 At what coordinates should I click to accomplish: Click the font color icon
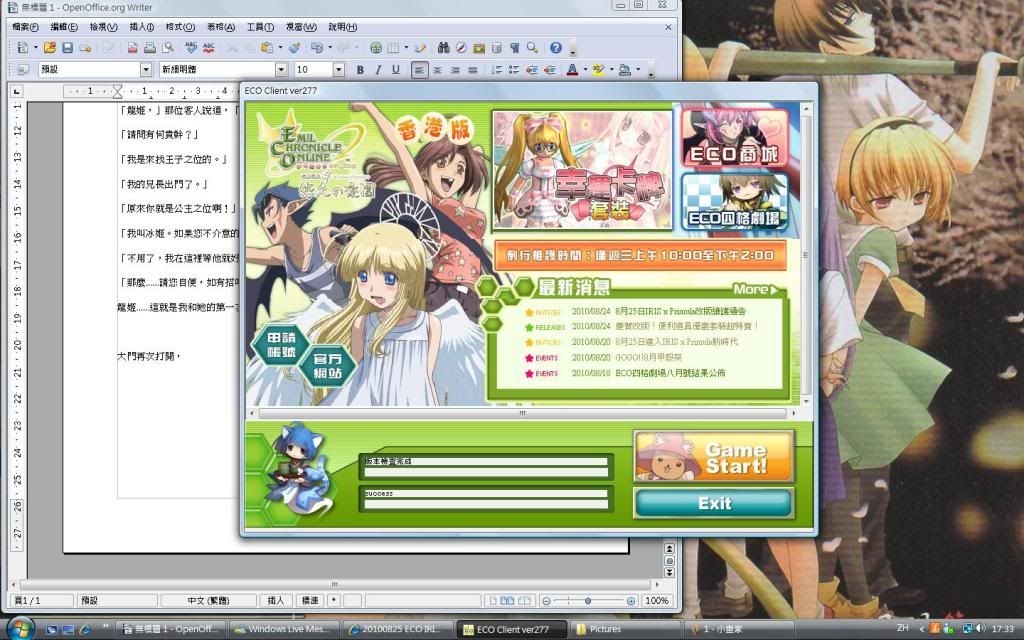[x=571, y=70]
